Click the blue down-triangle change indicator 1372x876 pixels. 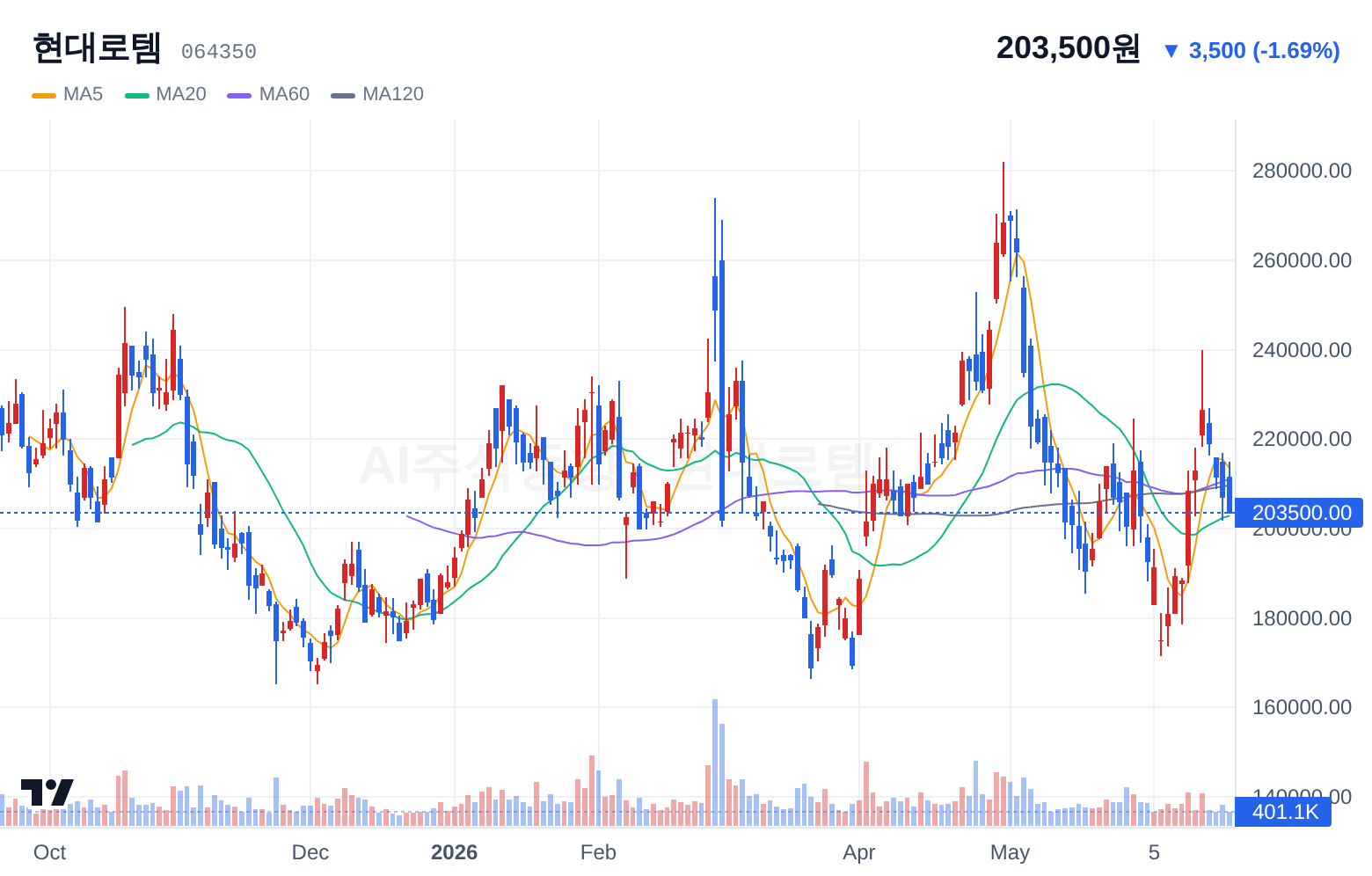click(1171, 51)
